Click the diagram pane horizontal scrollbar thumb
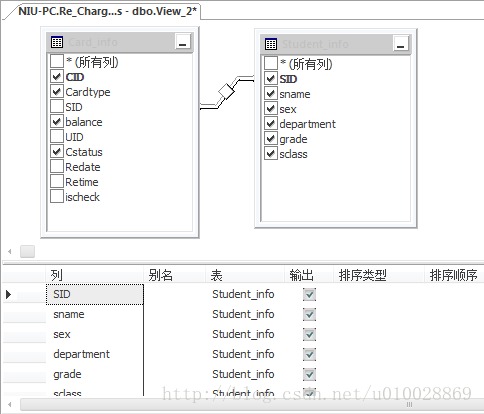Viewport: 484px width, 414px height. (x=27, y=252)
